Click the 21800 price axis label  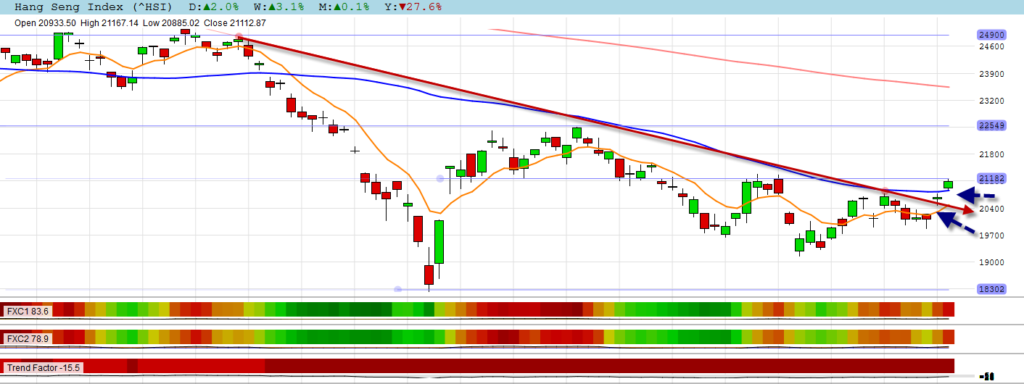click(x=991, y=155)
